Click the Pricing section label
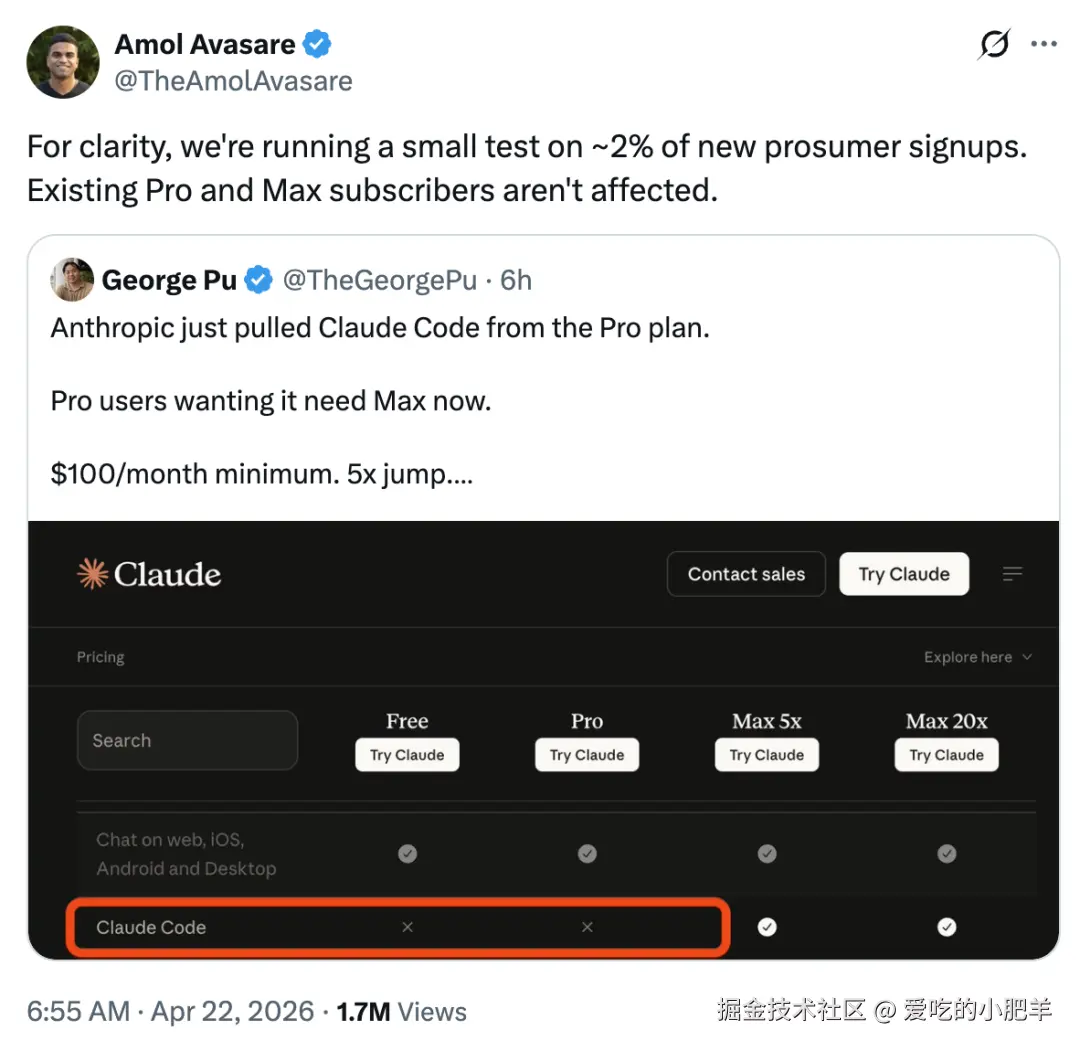Viewport: 1080px width, 1051px height. pyautogui.click(x=100, y=657)
